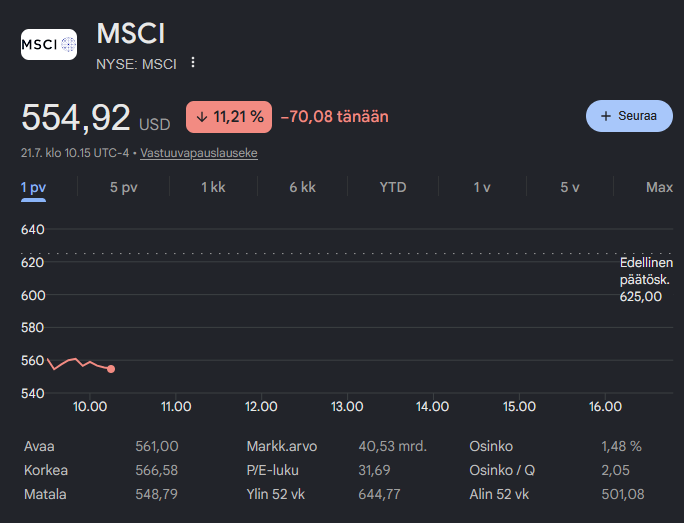Screen dimensions: 684x523
Task: Switch to the 1 kk range tab
Action: pyautogui.click(x=213, y=188)
